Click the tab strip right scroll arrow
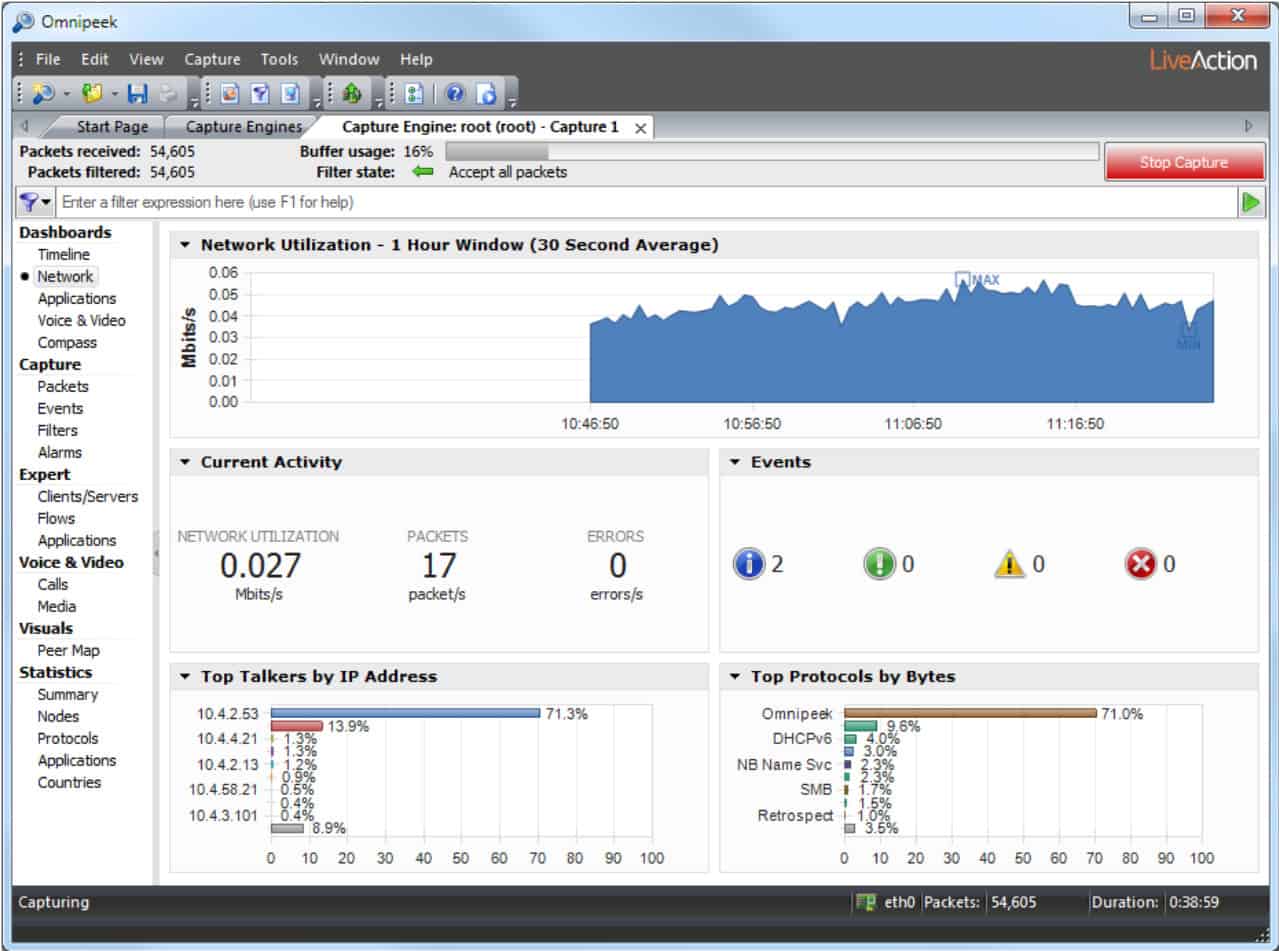The height and width of the screenshot is (951, 1279). click(1248, 127)
